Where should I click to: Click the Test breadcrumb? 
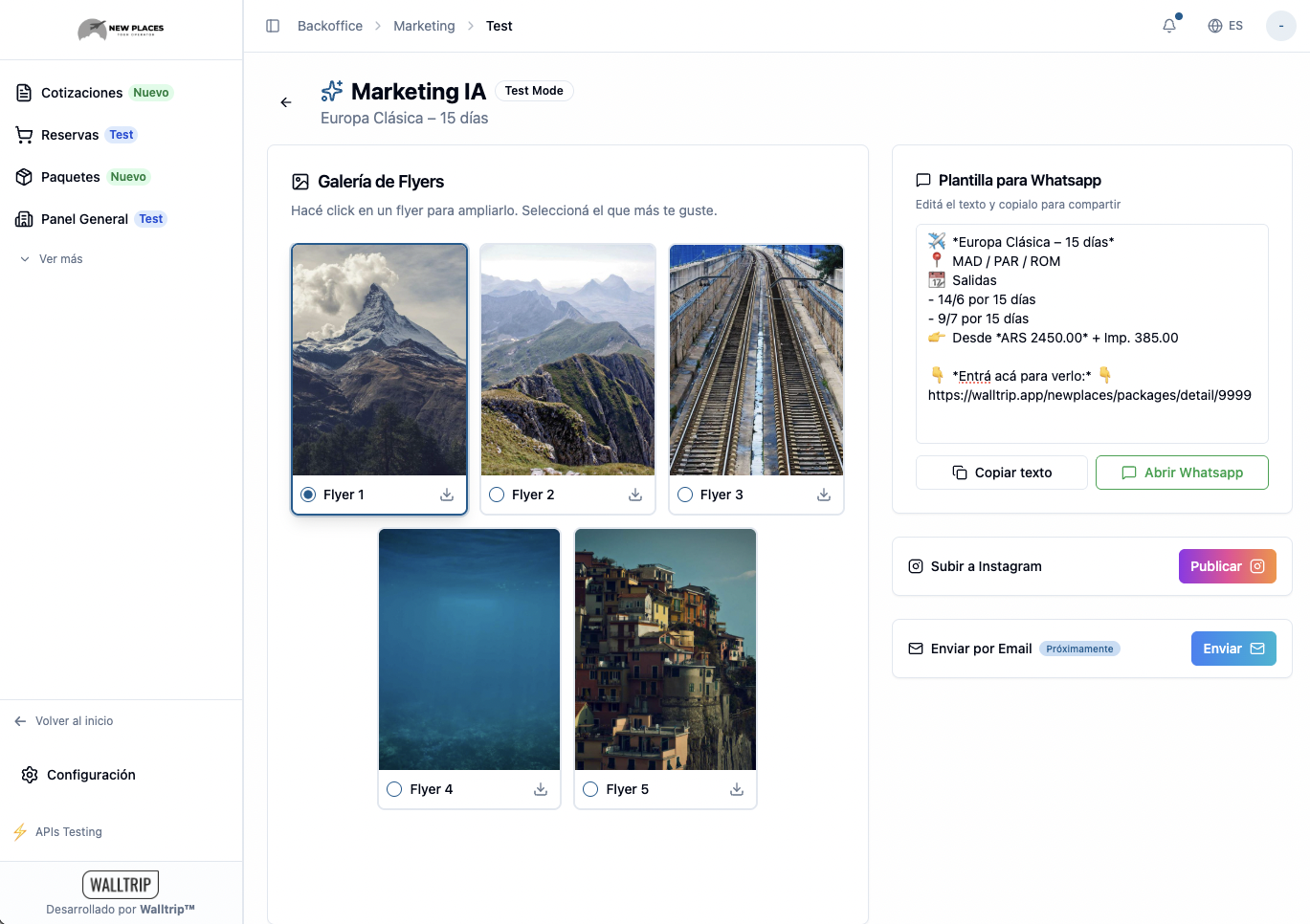click(x=500, y=26)
